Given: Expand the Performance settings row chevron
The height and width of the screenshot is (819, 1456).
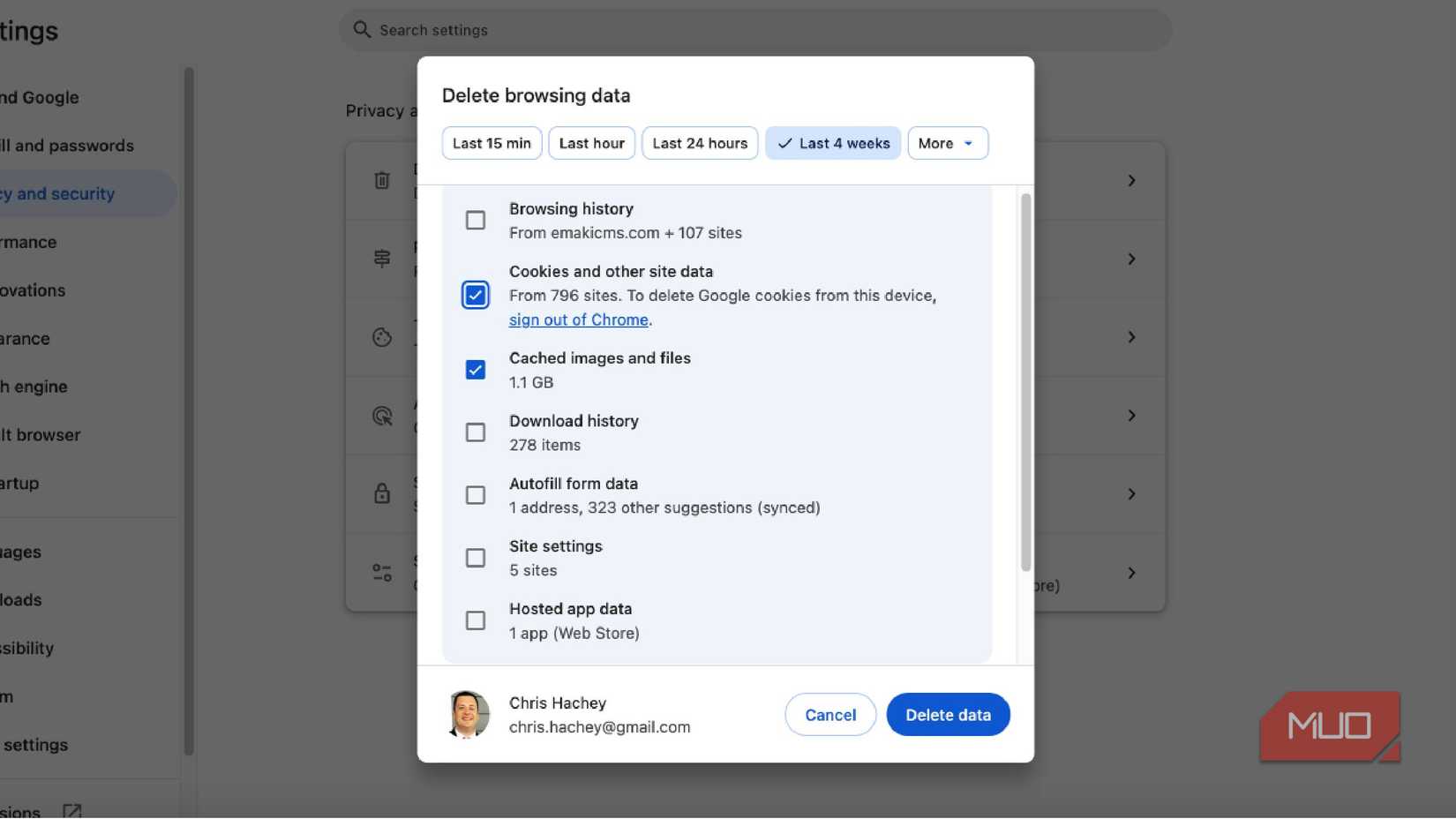Looking at the screenshot, I should pos(1132,259).
